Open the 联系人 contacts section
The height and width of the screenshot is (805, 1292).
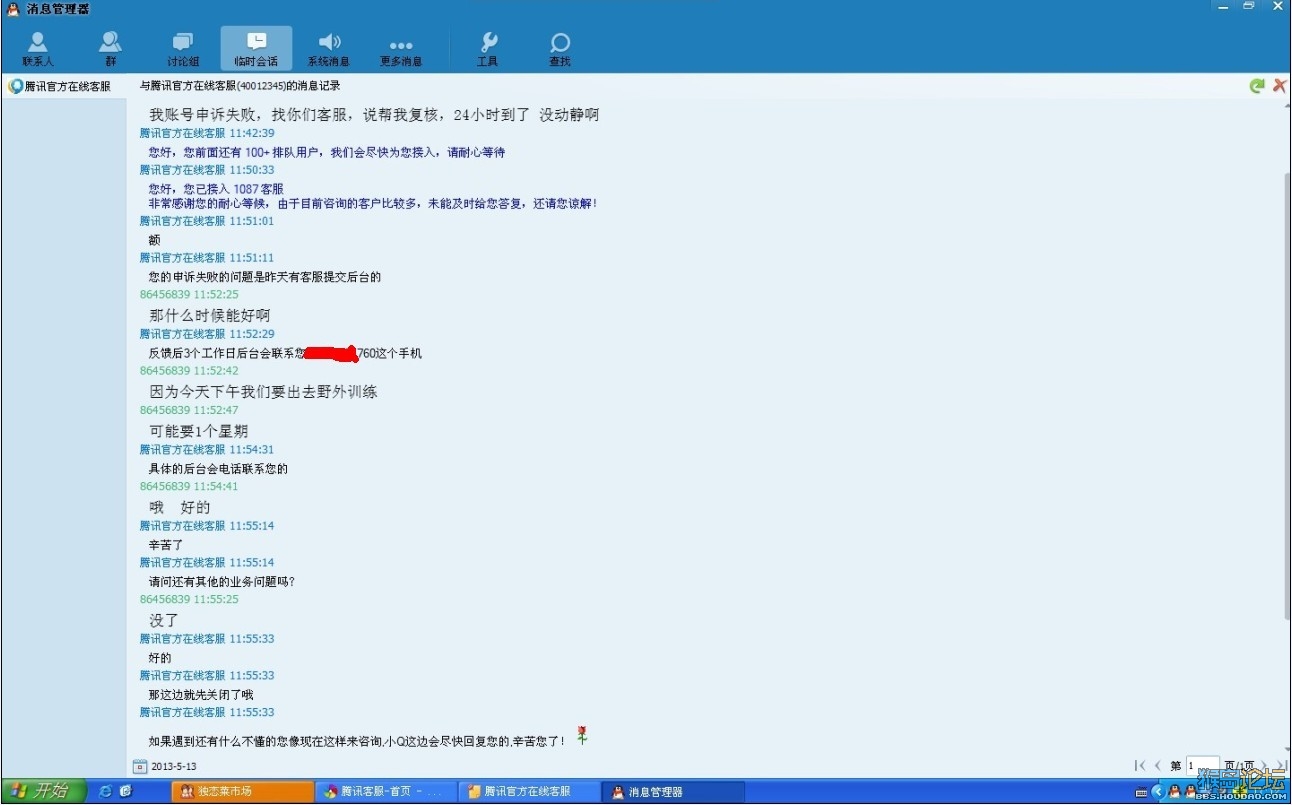click(38, 48)
